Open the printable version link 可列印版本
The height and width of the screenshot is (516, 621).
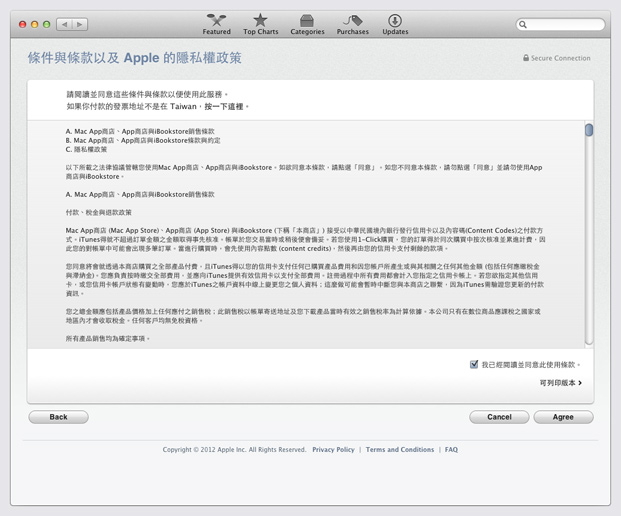(561, 383)
